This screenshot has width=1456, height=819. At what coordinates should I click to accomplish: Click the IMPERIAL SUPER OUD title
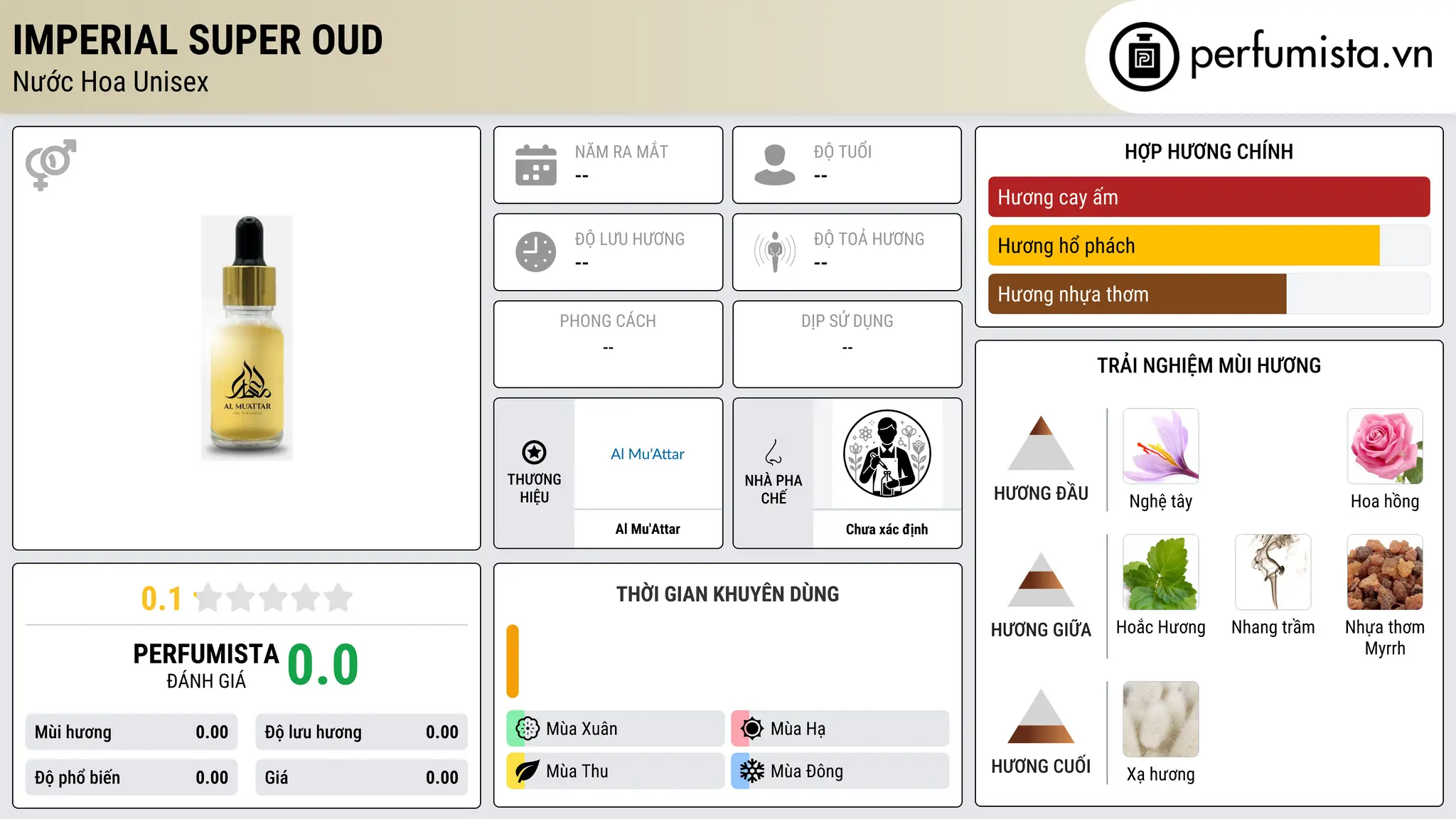point(198,40)
